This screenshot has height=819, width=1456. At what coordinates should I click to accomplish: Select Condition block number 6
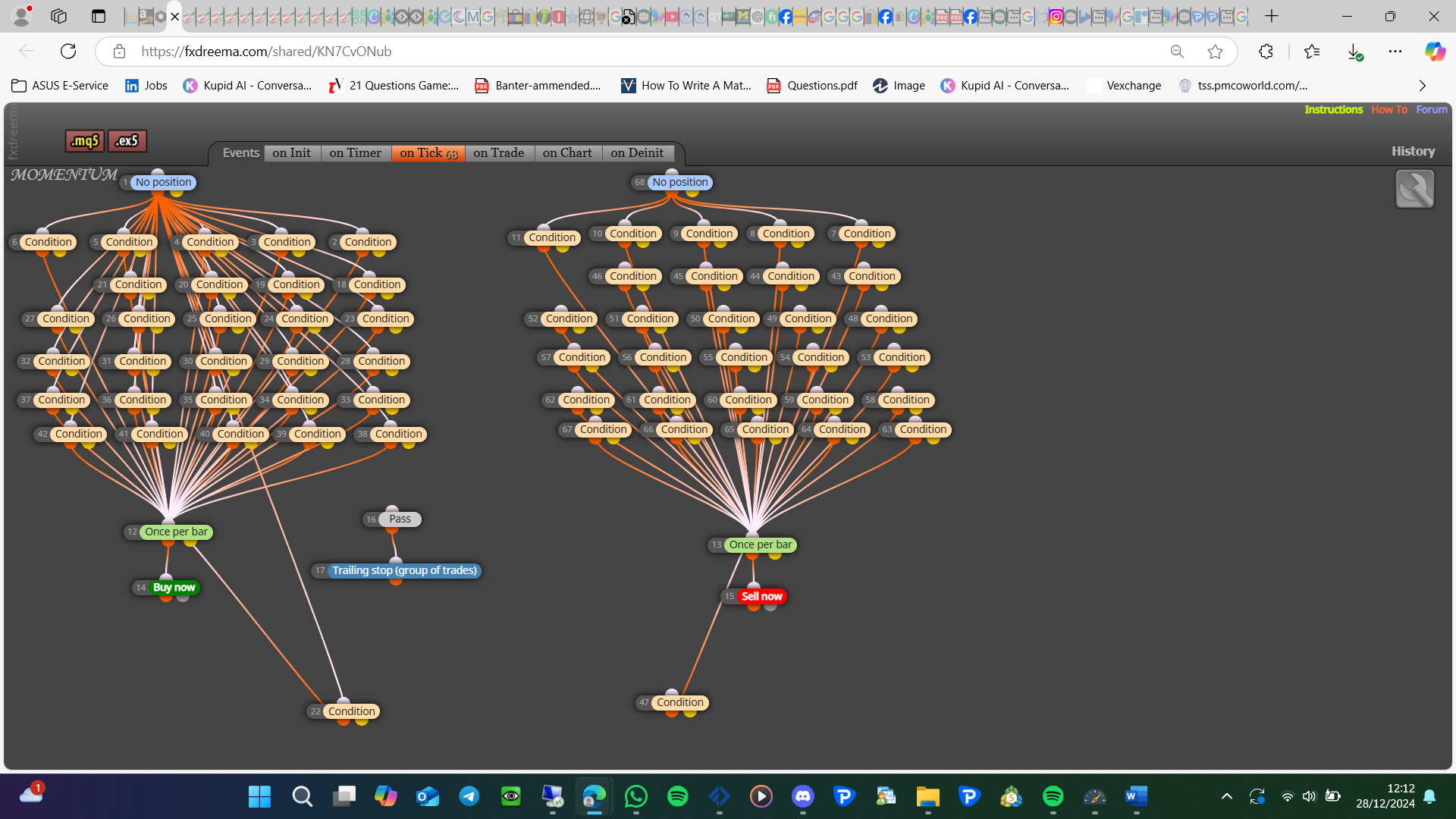click(x=48, y=243)
